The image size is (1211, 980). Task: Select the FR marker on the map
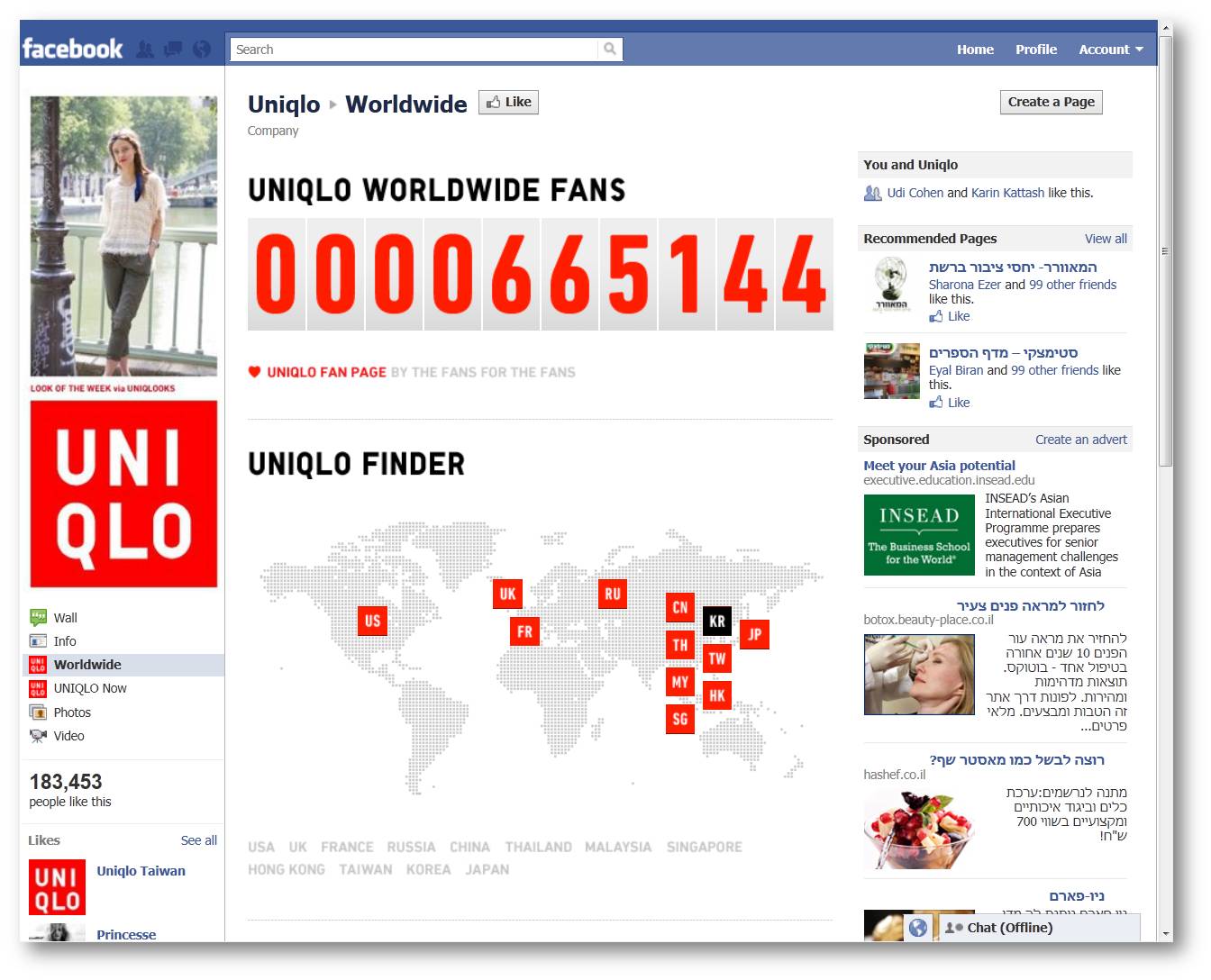pos(524,631)
